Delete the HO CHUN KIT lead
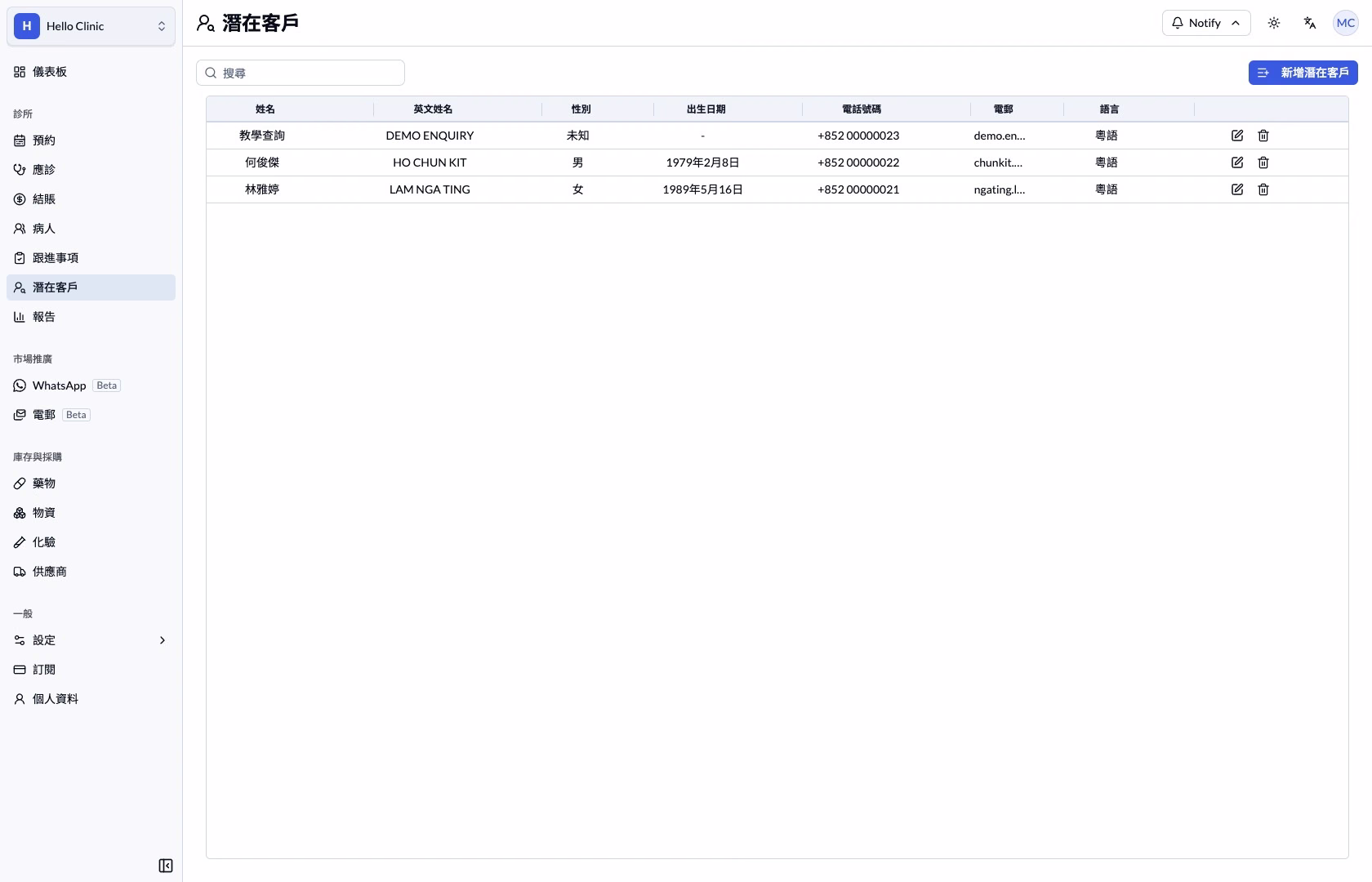The width and height of the screenshot is (1372, 882). 1263,163
